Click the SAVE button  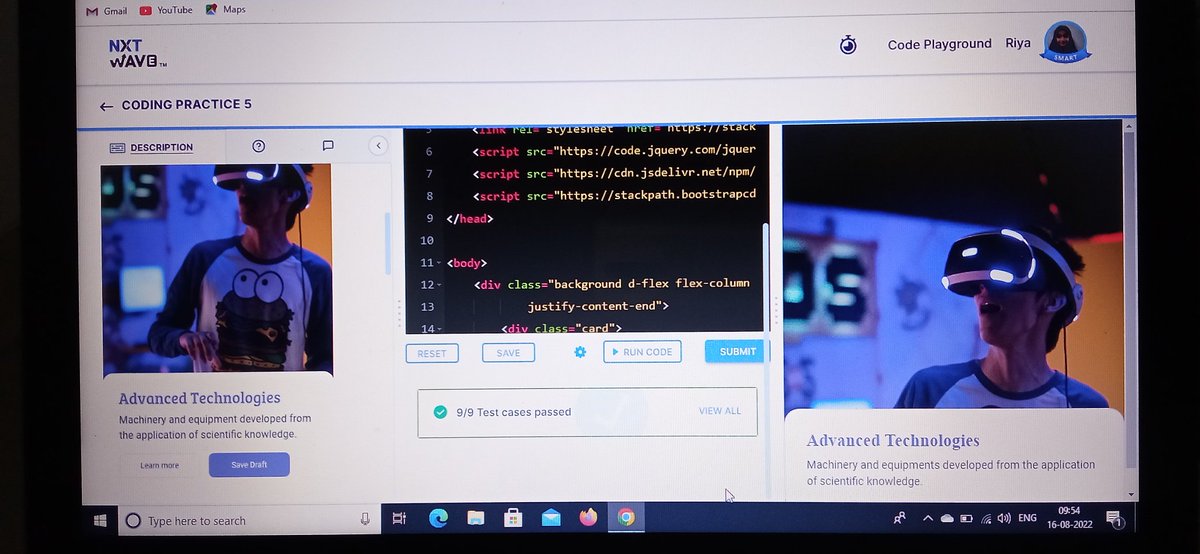(508, 353)
